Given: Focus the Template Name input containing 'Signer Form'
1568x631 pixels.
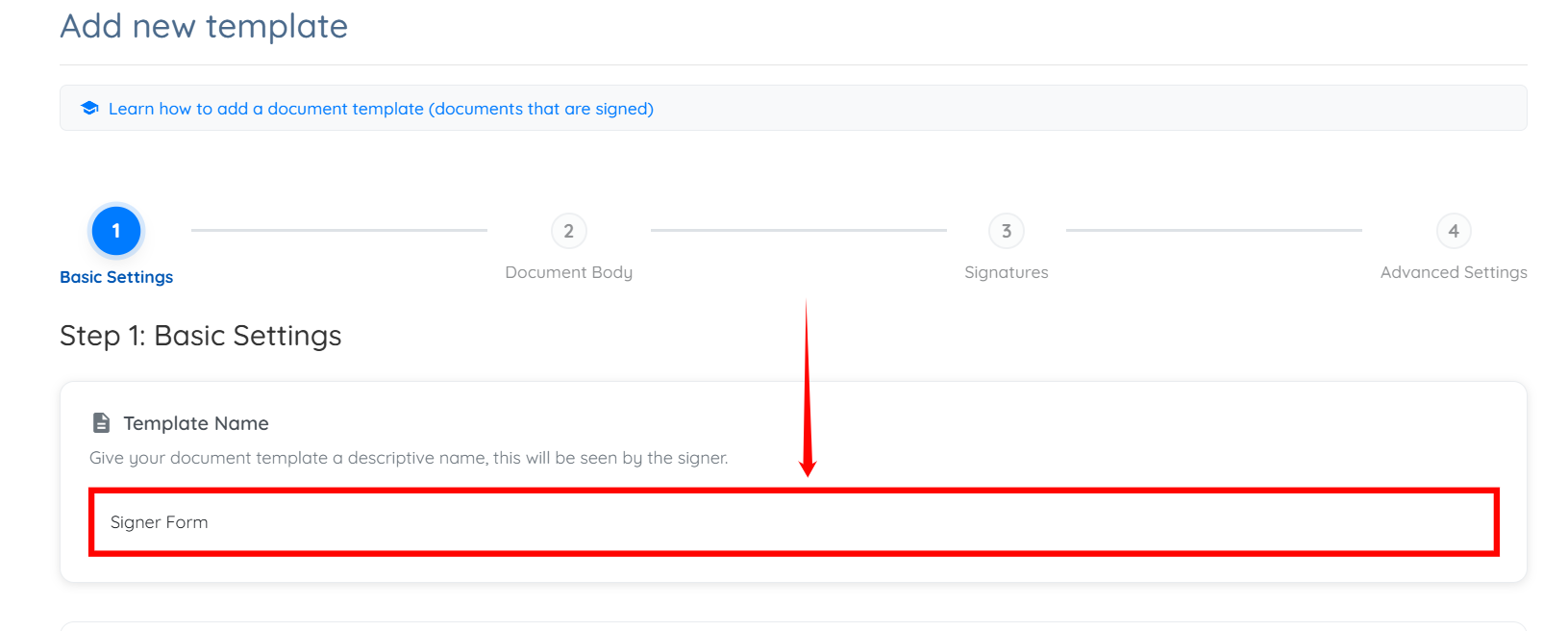Looking at the screenshot, I should pyautogui.click(x=793, y=522).
